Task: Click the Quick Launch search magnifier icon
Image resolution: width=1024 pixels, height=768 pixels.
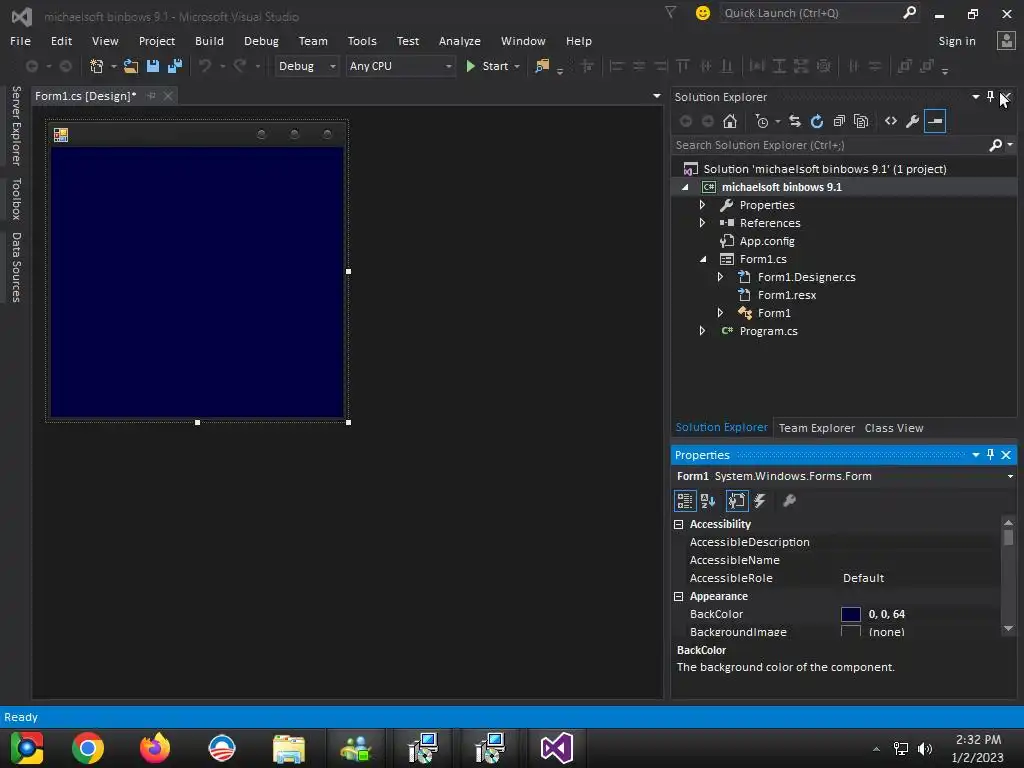Action: click(909, 12)
